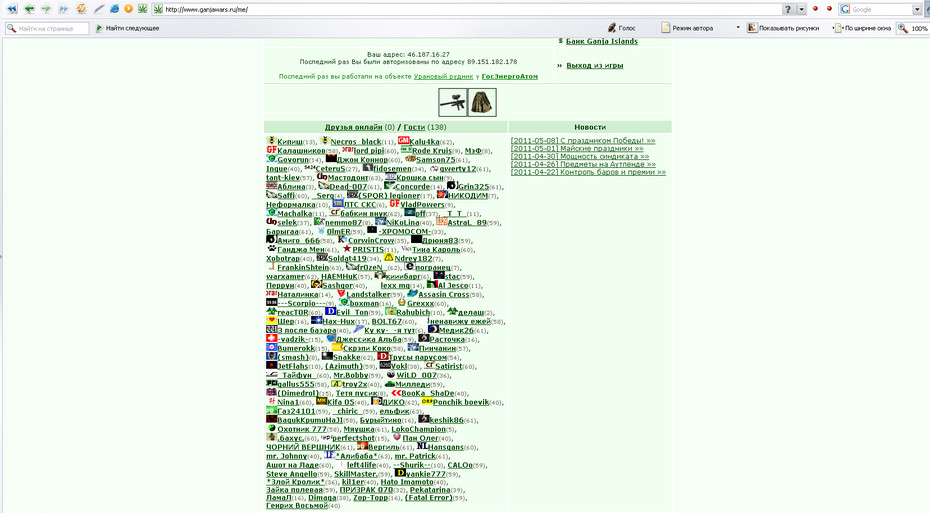Screen dimensions: 930x513
Task: Click black syndicate icon before Джон Коннор
Action: 331,158
